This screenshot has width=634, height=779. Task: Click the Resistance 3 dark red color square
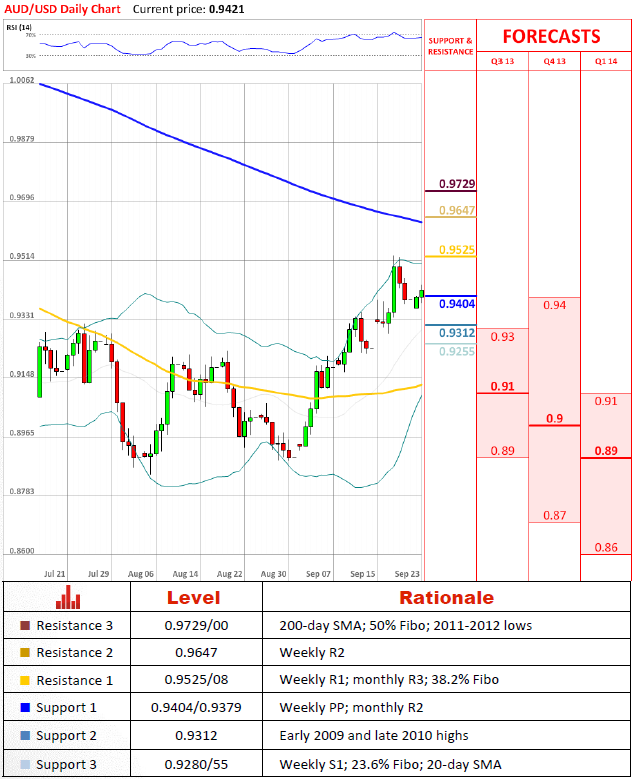point(24,626)
